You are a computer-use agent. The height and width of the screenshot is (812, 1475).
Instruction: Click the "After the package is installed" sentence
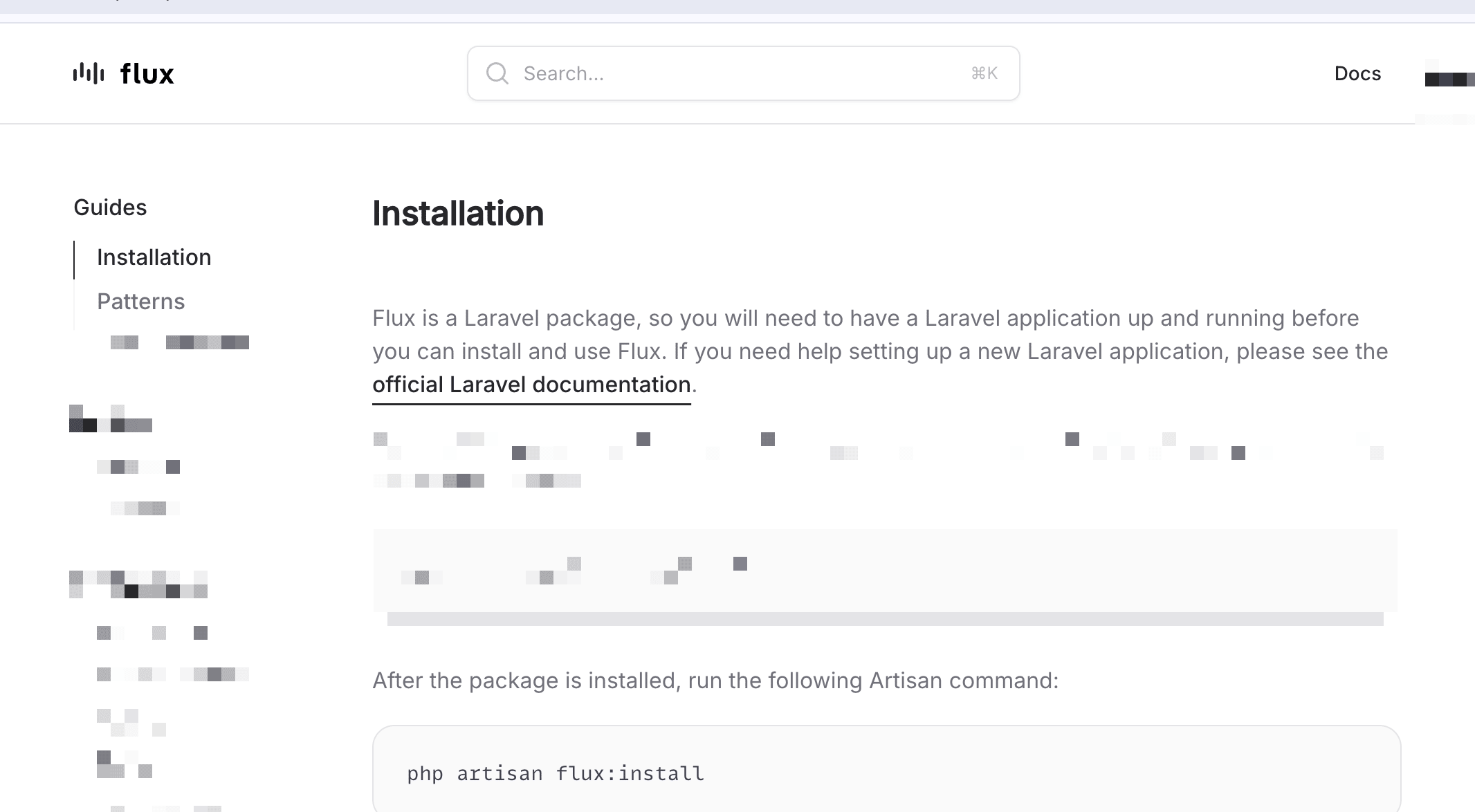[715, 681]
